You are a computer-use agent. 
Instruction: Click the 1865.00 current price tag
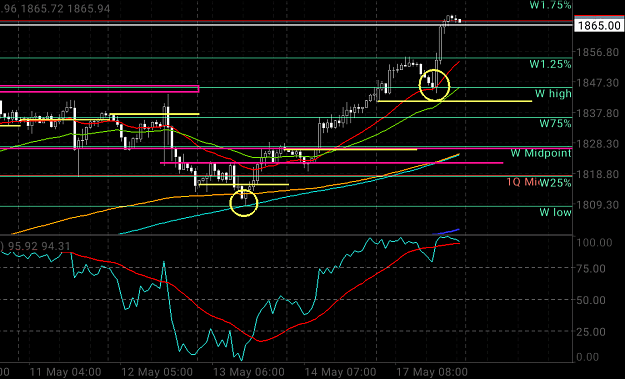coord(599,26)
